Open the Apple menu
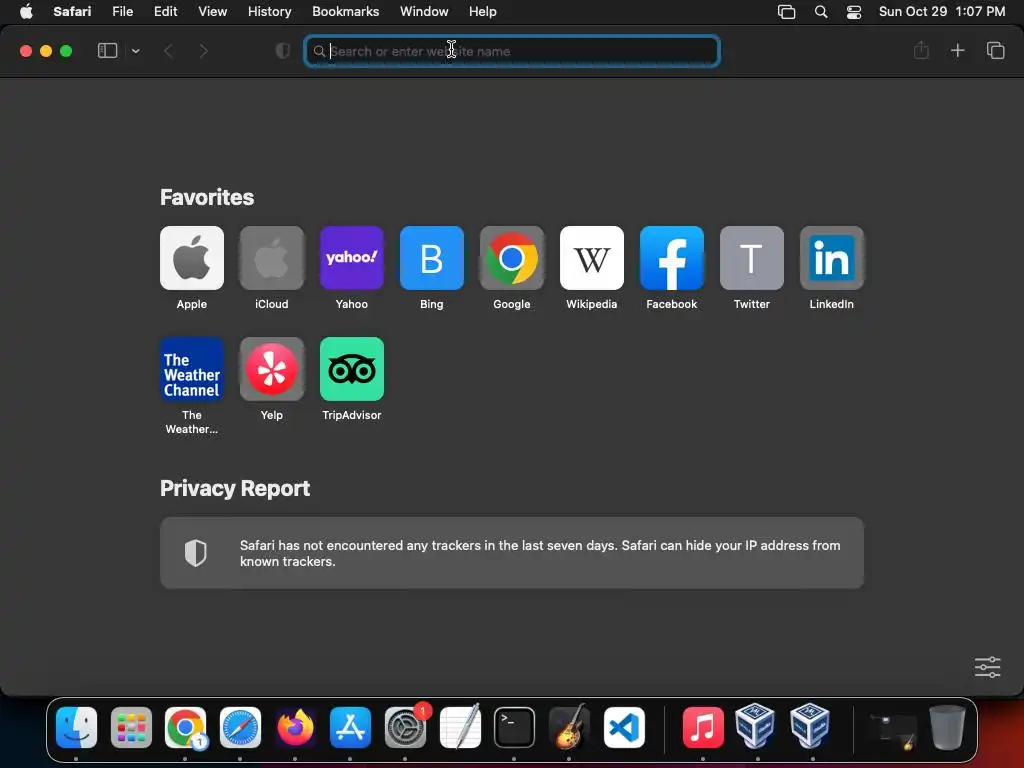 point(26,11)
